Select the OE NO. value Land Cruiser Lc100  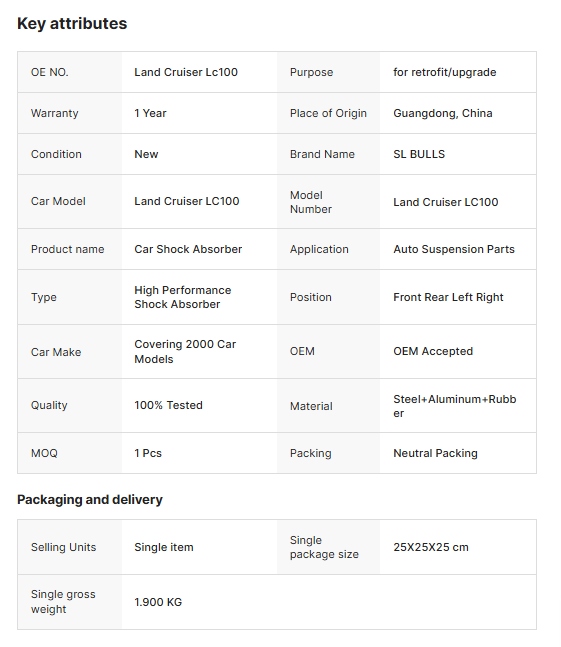click(186, 72)
